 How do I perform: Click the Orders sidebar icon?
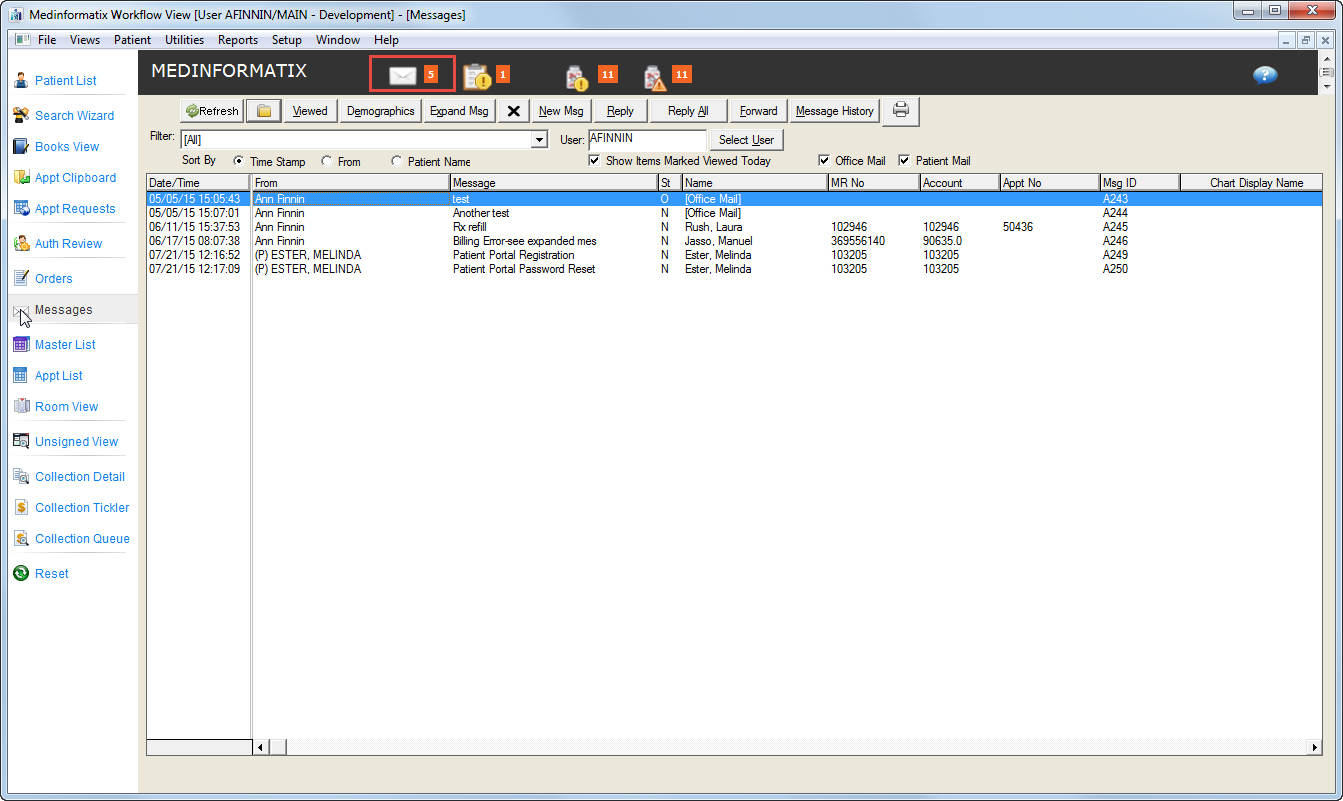pyautogui.click(x=21, y=278)
